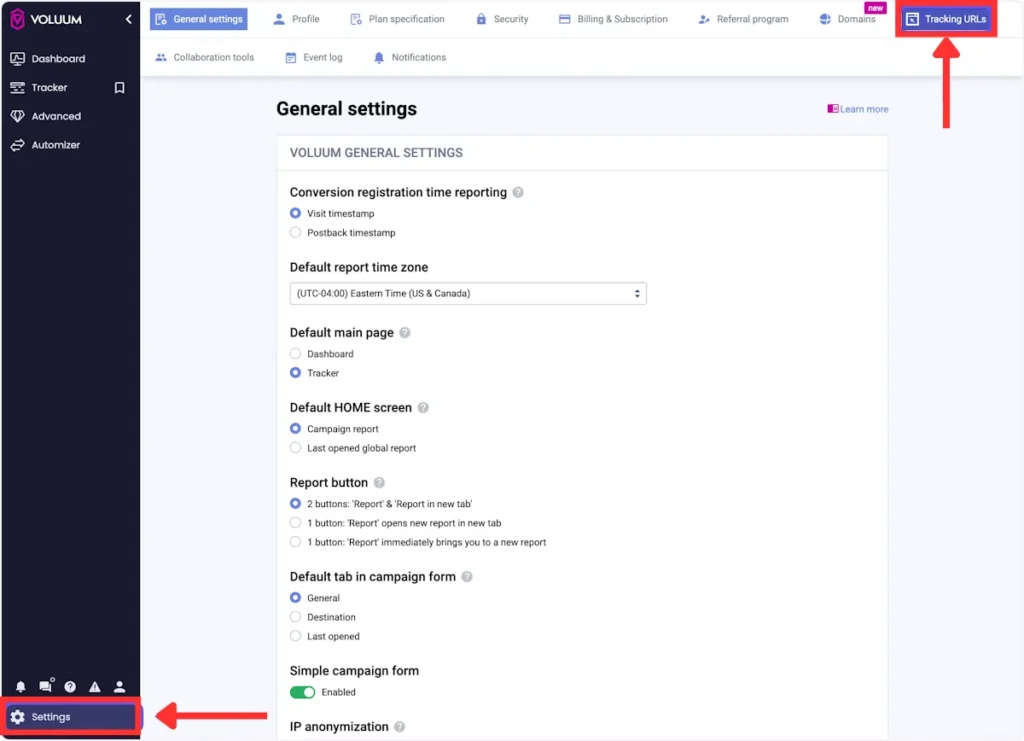Open notifications bell in sidebar footer

(x=21, y=686)
